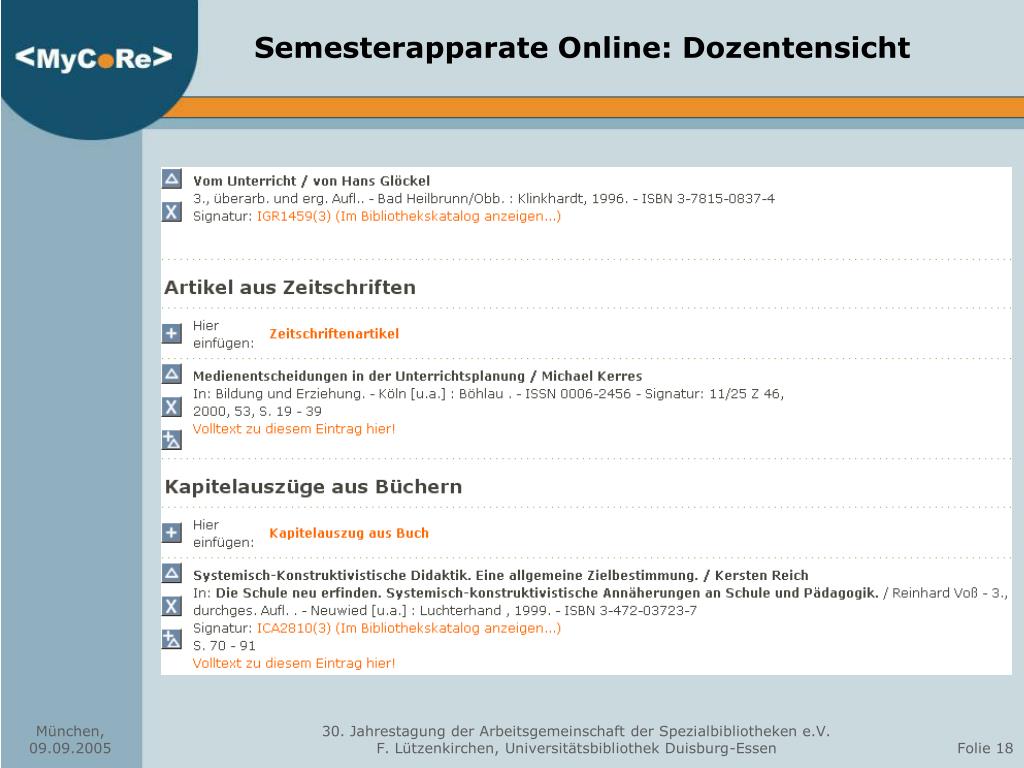Click the text ISBN 3-472-03723-7
The height and width of the screenshot is (768, 1024).
(x=630, y=611)
